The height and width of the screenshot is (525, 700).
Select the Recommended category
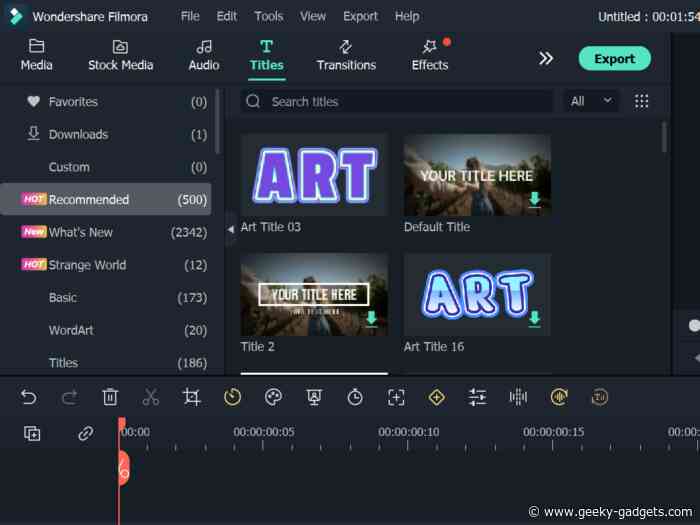click(106, 199)
